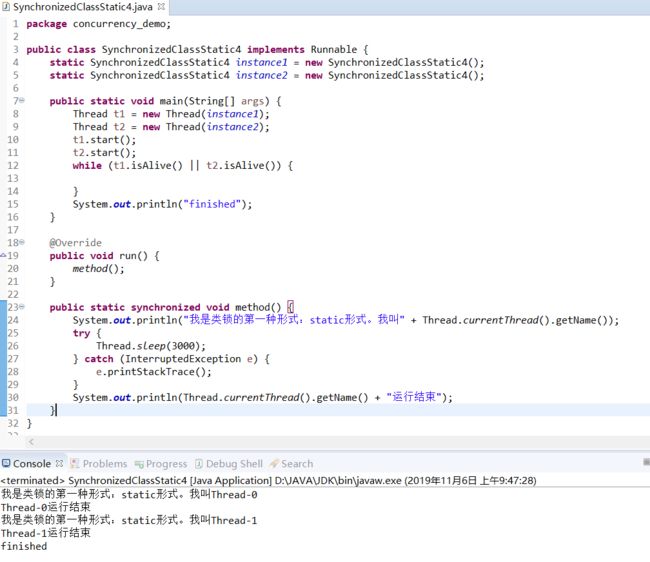
Task: Click the 'while' keyword on line 12
Action: 87,165
